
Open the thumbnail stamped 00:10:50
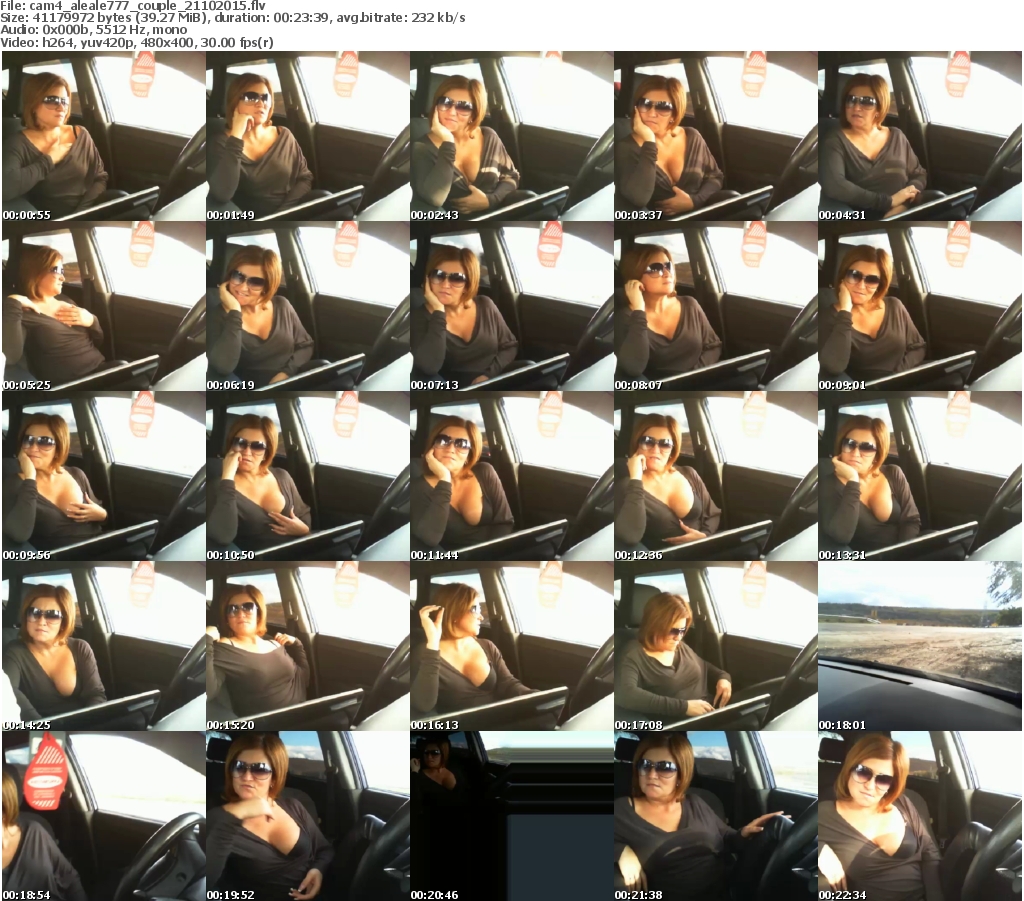click(x=308, y=476)
